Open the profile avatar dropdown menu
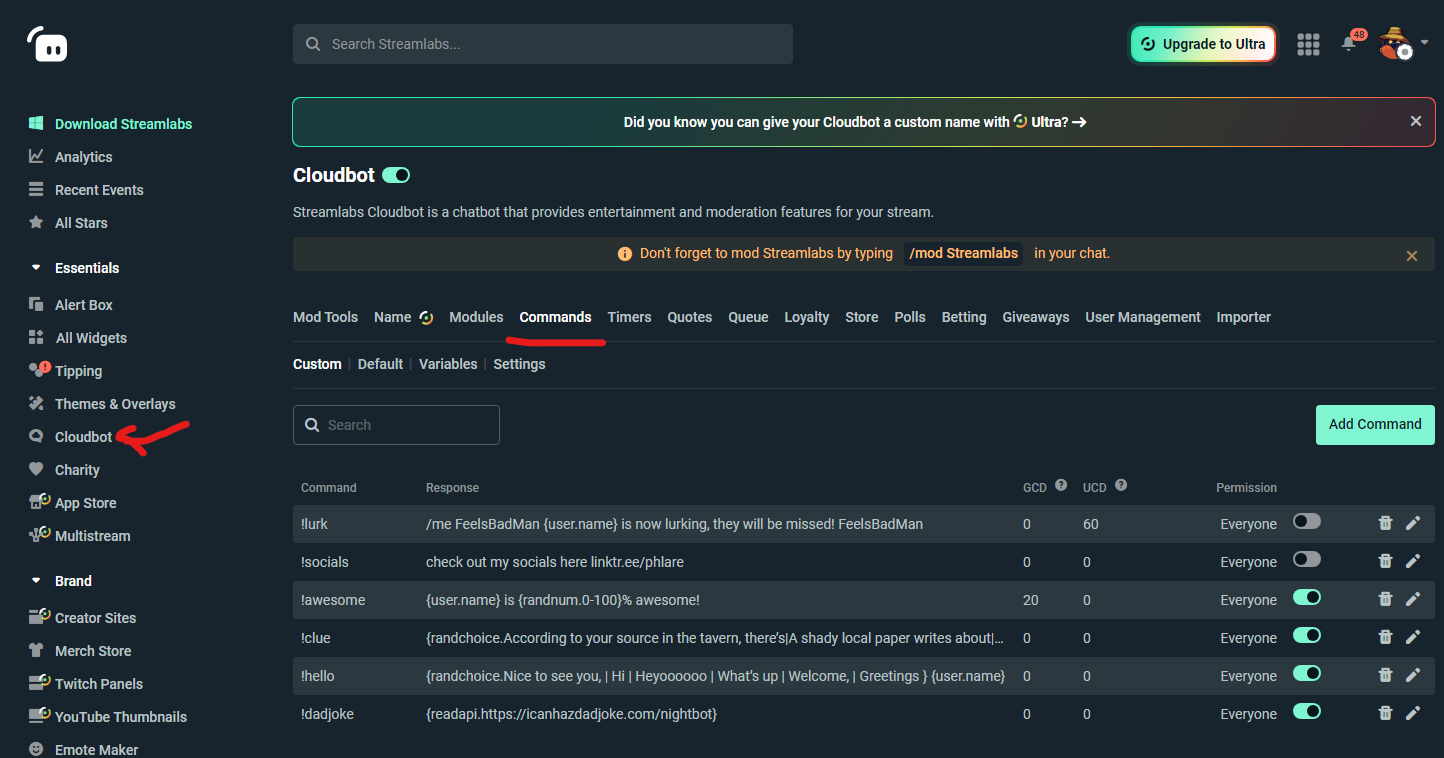This screenshot has height=758, width=1444. [1402, 43]
